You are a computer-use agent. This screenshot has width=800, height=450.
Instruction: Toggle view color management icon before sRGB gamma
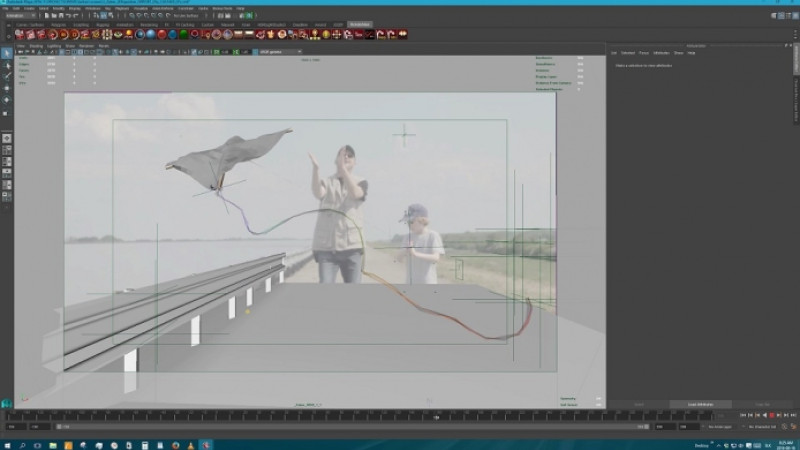pos(255,52)
